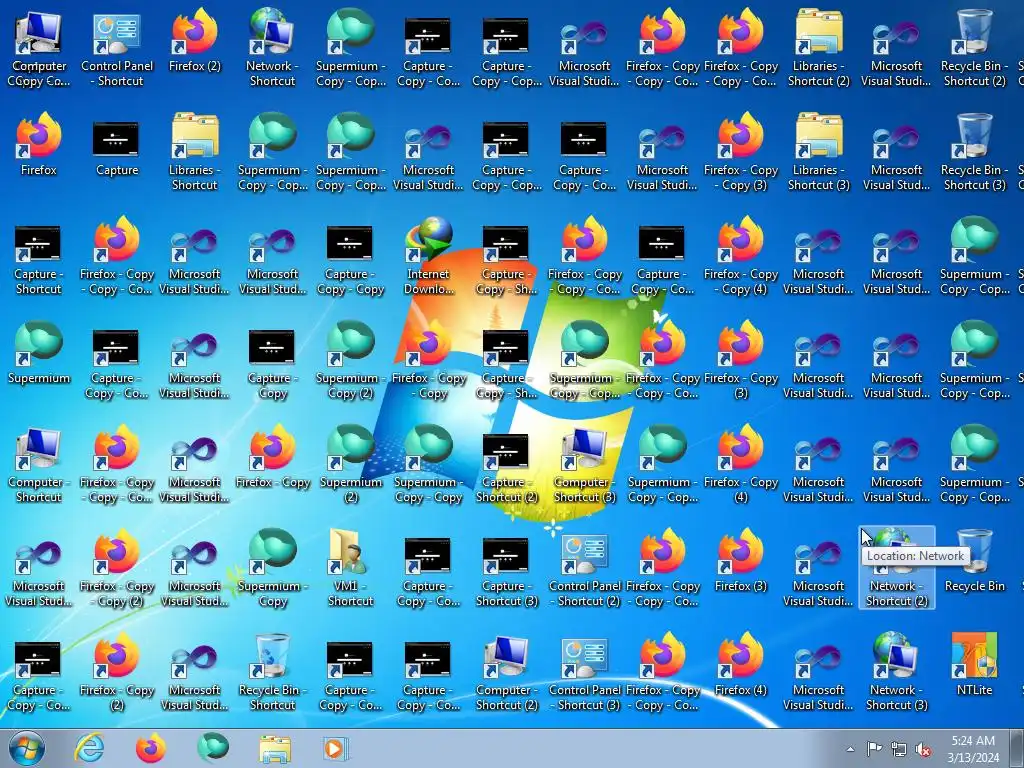Open Supermium browser from the taskbar
This screenshot has width=1024, height=768.
(213, 748)
